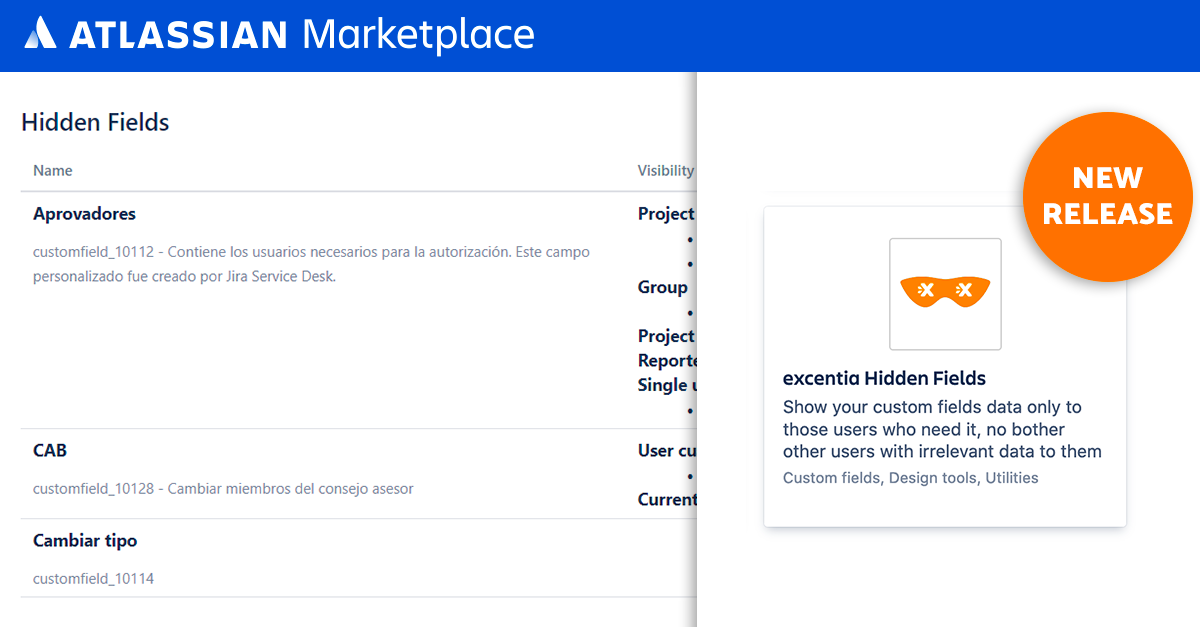
Task: Select the Aprovadores field row name
Action: coord(84,214)
